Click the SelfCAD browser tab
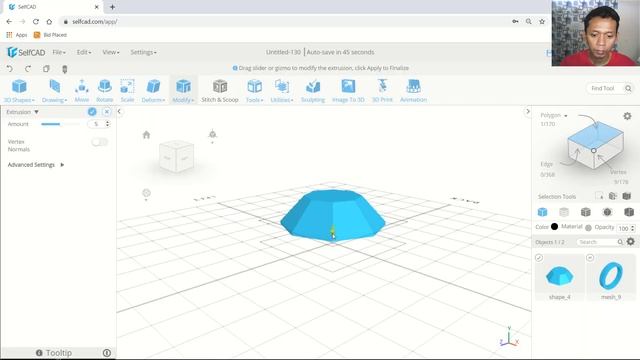 click(x=53, y=7)
